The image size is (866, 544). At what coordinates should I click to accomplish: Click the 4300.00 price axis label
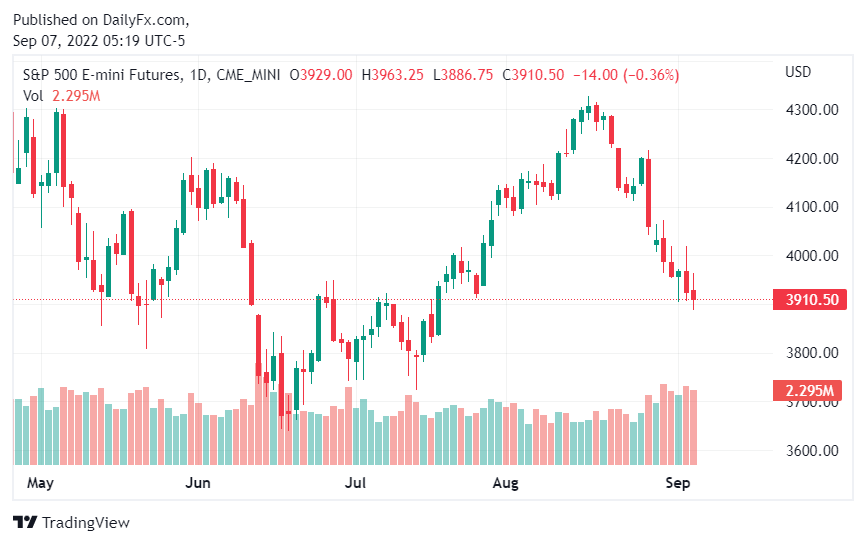coord(810,110)
